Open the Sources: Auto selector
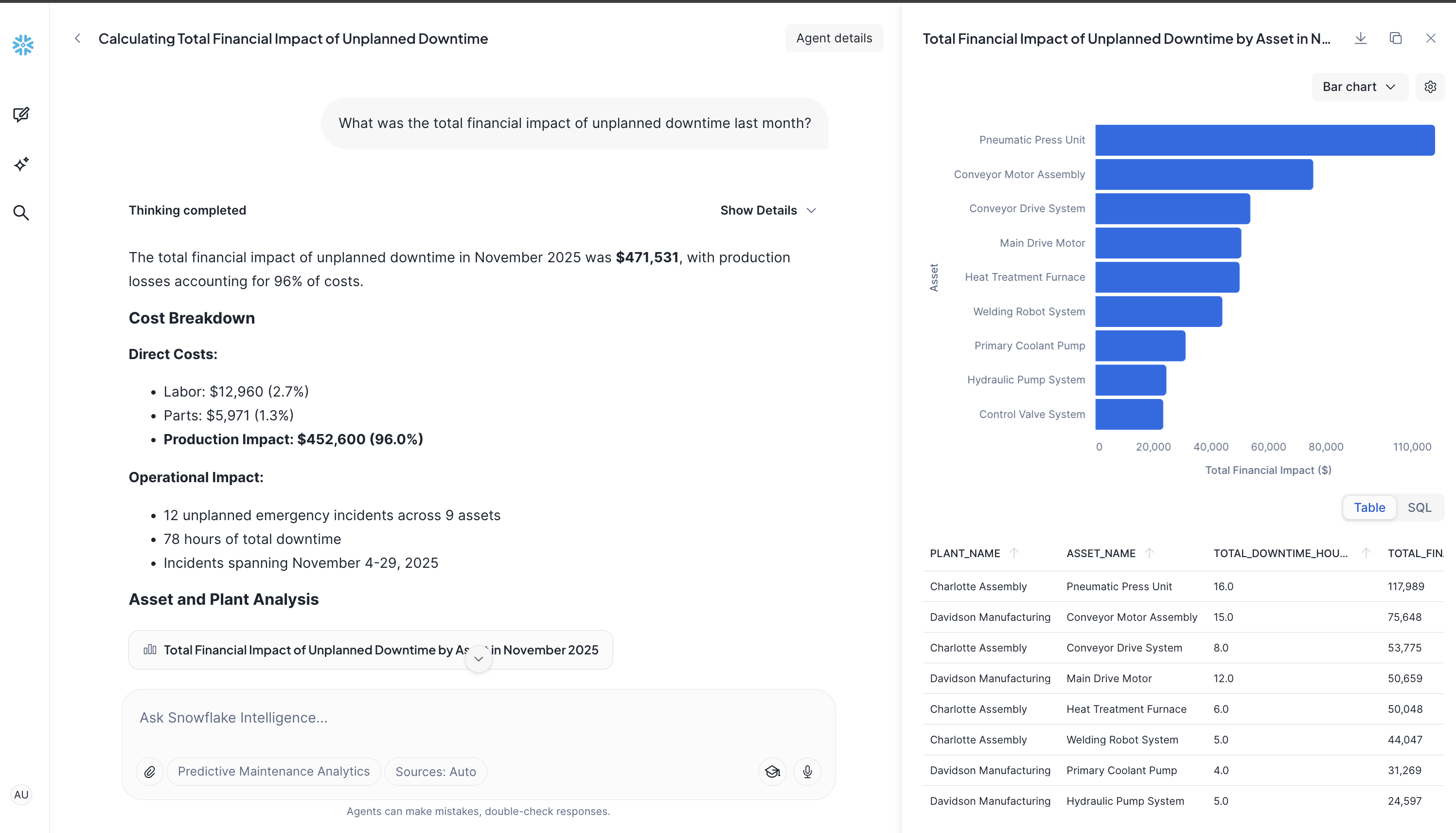1456x833 pixels. [x=436, y=772]
